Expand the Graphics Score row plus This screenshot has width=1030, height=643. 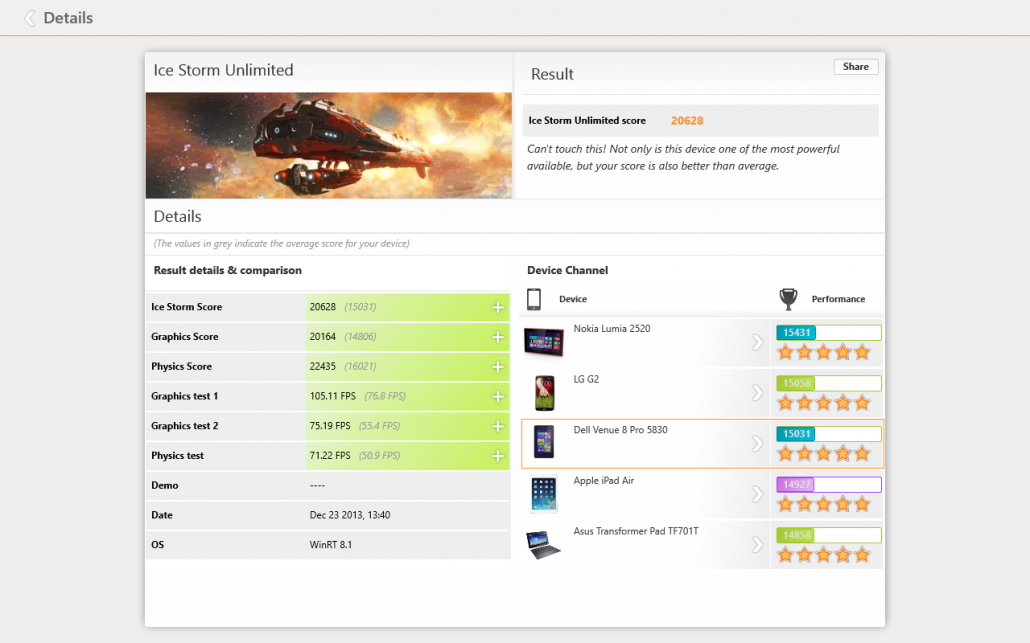pyautogui.click(x=498, y=337)
